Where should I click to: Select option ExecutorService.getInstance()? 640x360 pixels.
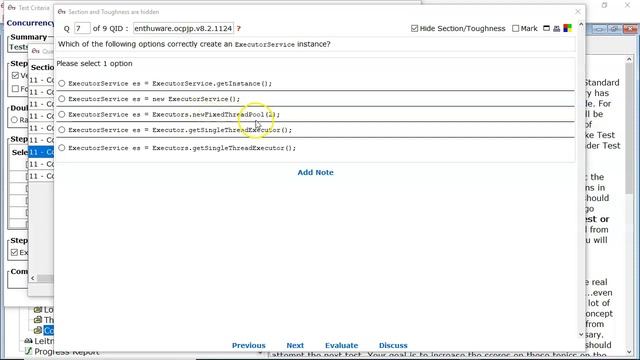62,83
